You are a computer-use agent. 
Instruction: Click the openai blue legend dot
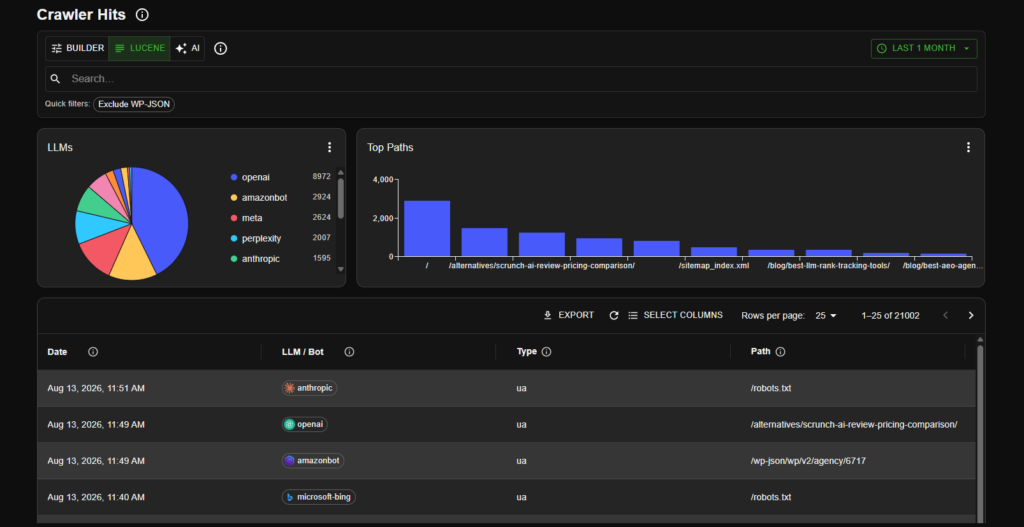(234, 177)
